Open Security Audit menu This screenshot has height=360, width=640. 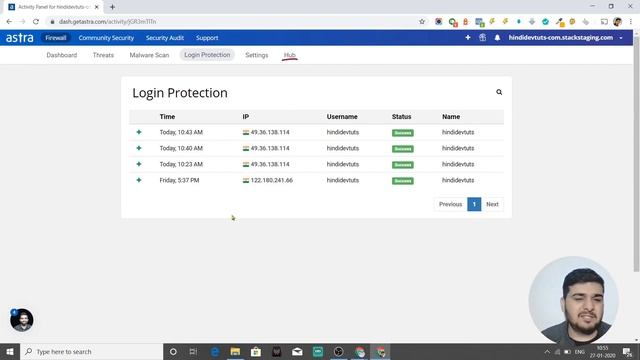pyautogui.click(x=165, y=38)
